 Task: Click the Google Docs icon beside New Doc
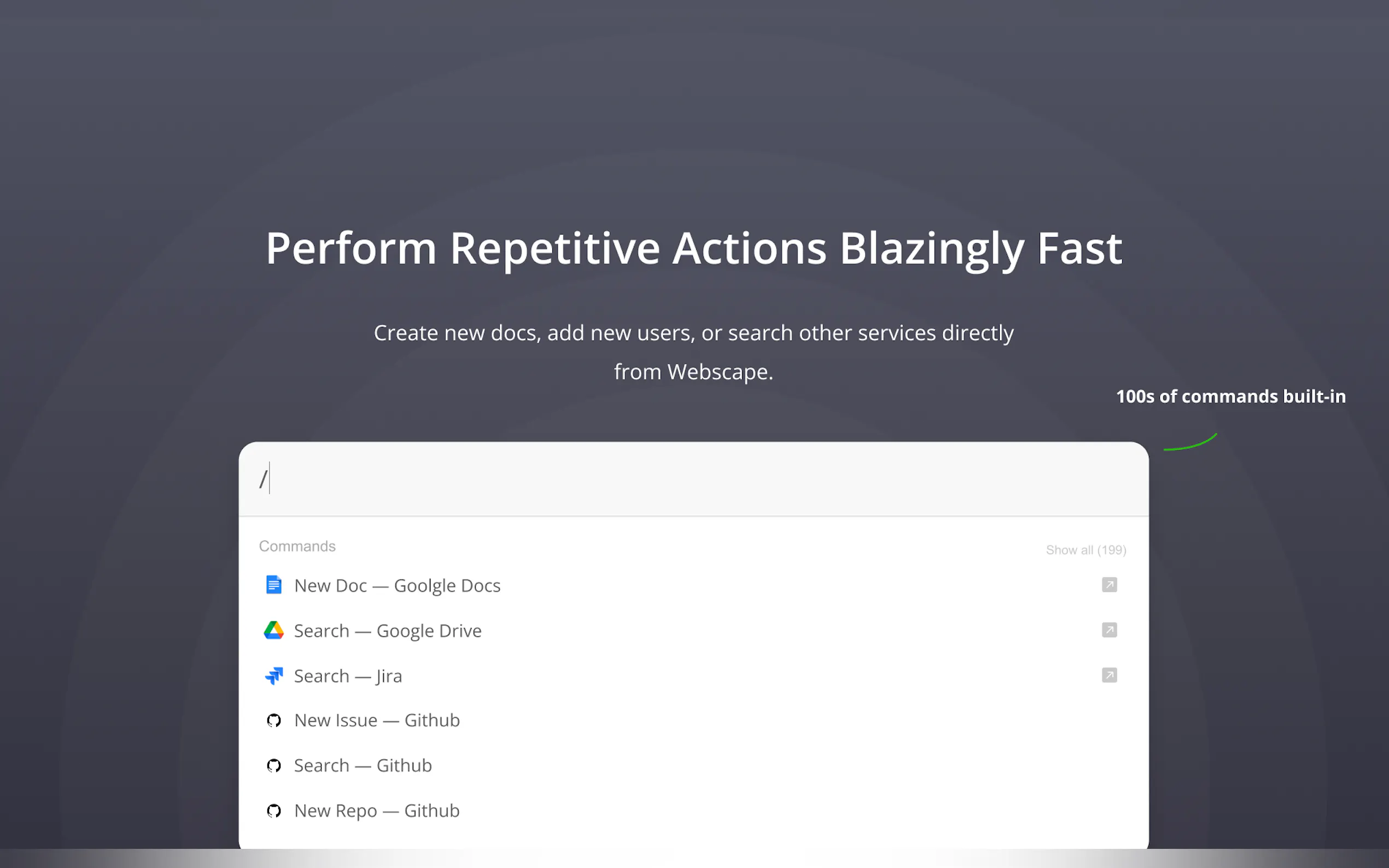coord(274,585)
